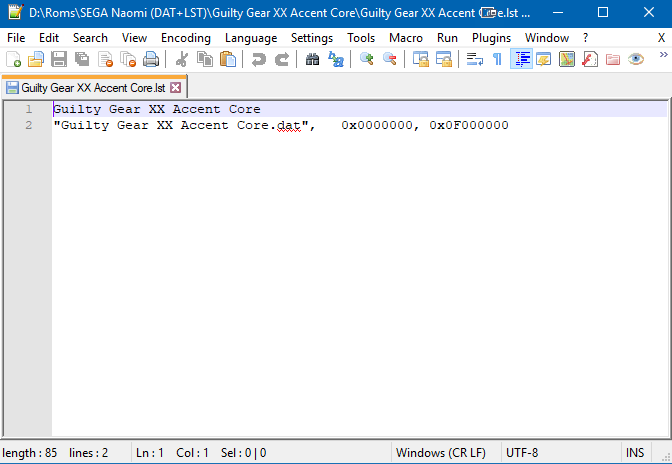Open the Run menu
Screen dimensions: 672x464
pos(447,38)
